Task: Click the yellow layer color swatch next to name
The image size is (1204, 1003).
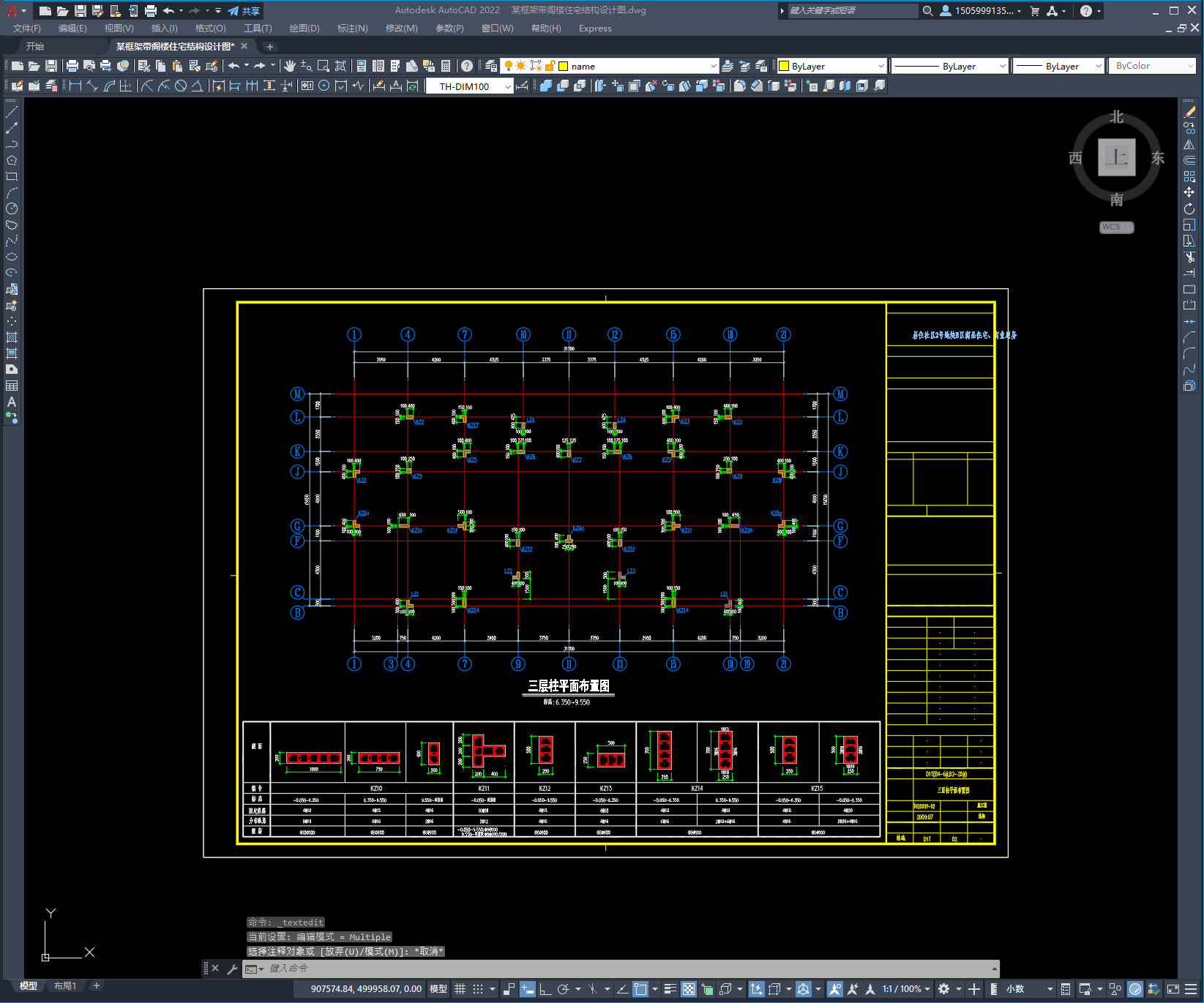Action: click(564, 66)
